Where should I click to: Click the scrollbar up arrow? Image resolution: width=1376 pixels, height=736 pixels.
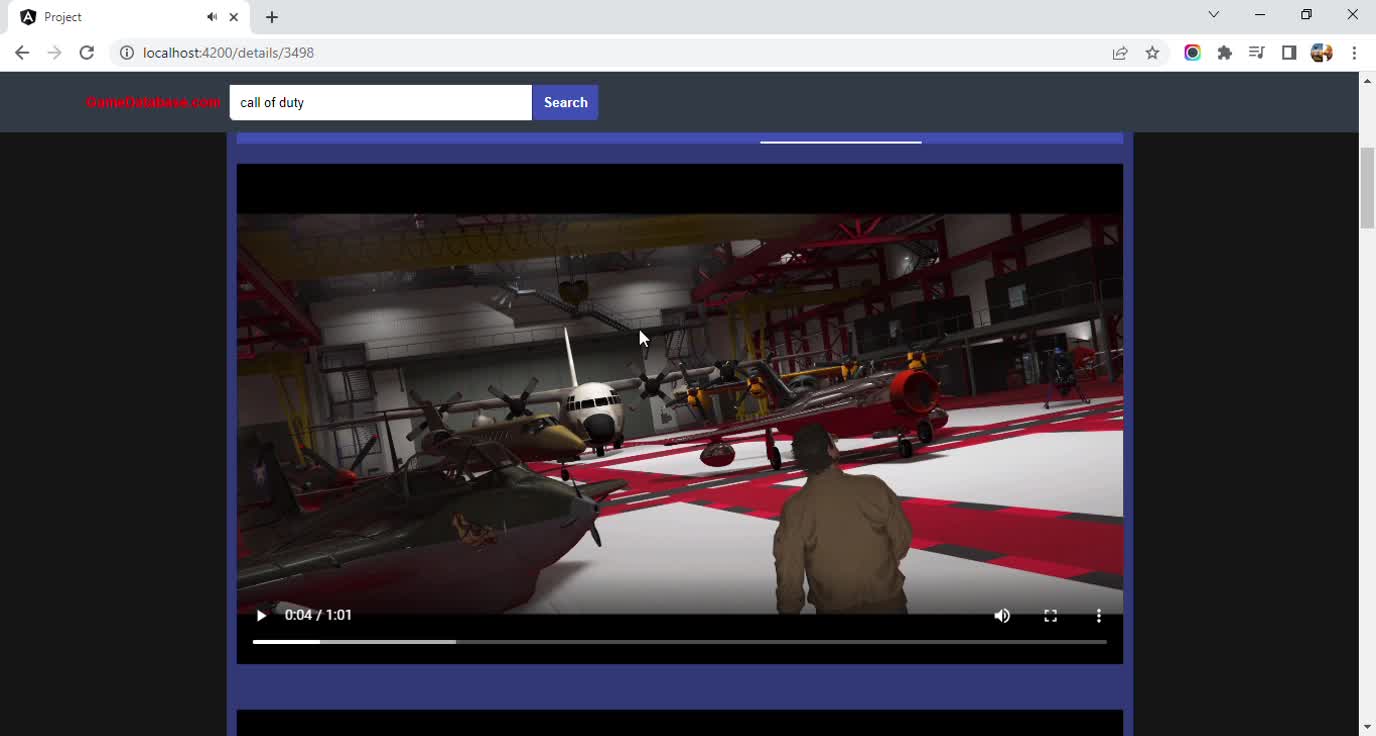(1367, 80)
